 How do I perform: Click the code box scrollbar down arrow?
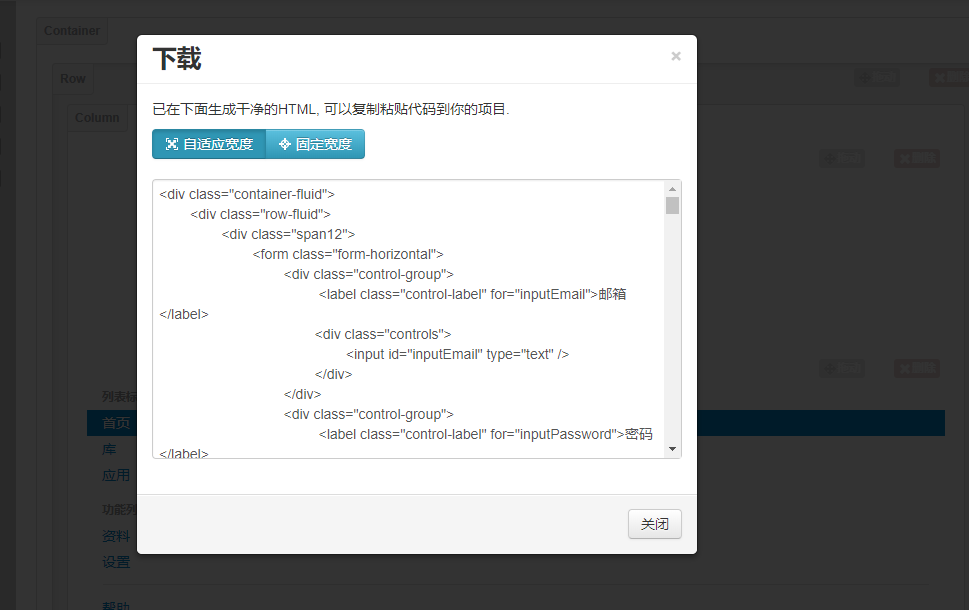click(x=672, y=449)
